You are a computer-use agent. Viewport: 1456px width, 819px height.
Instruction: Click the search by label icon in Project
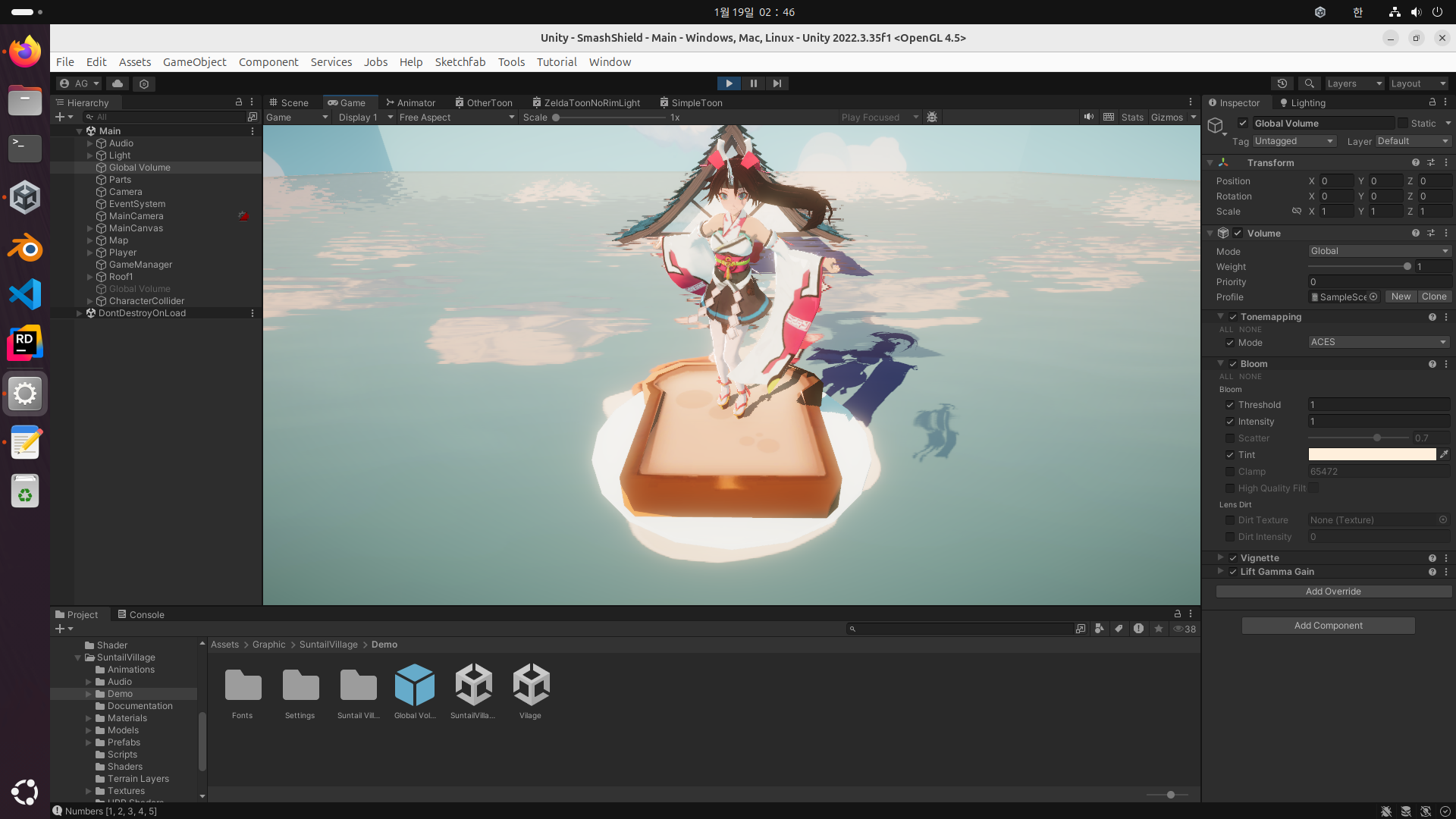coord(1119,629)
